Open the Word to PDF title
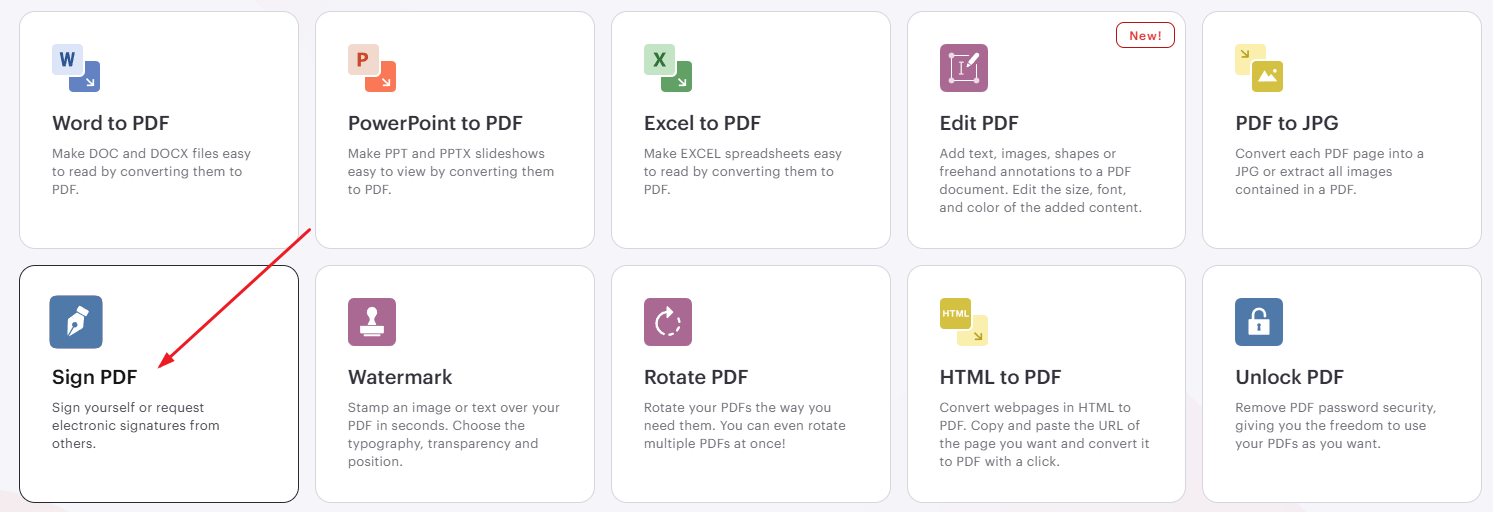 pyautogui.click(x=111, y=124)
